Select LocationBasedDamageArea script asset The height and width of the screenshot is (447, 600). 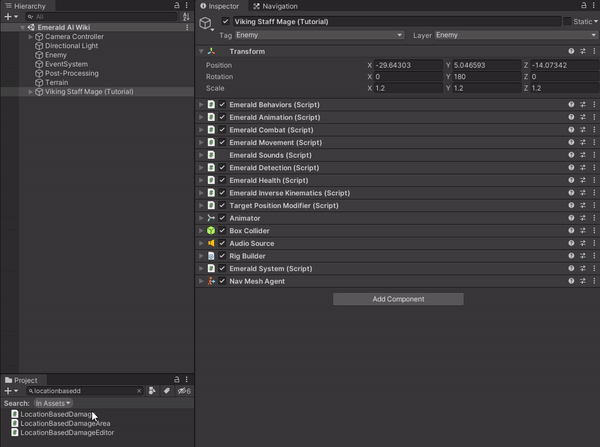[x=65, y=423]
